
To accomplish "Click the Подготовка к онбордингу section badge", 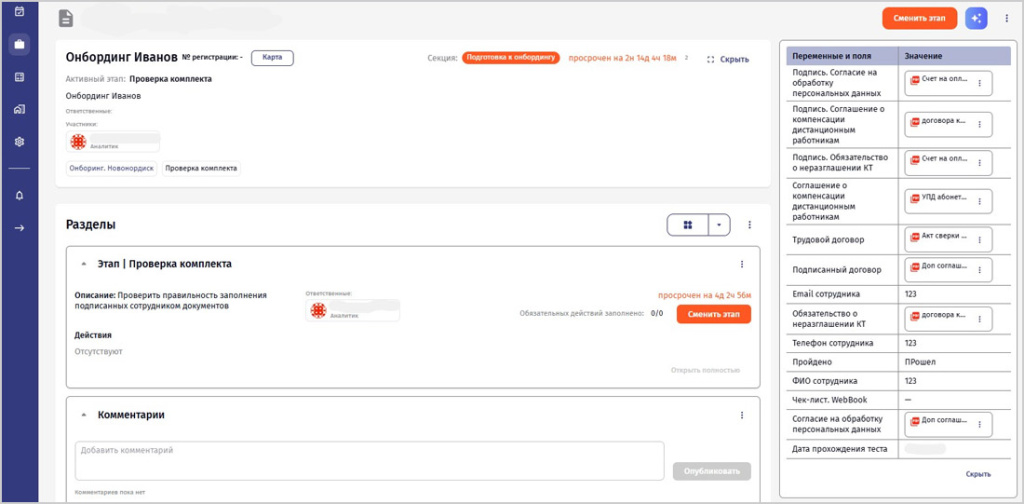I will (x=511, y=57).
